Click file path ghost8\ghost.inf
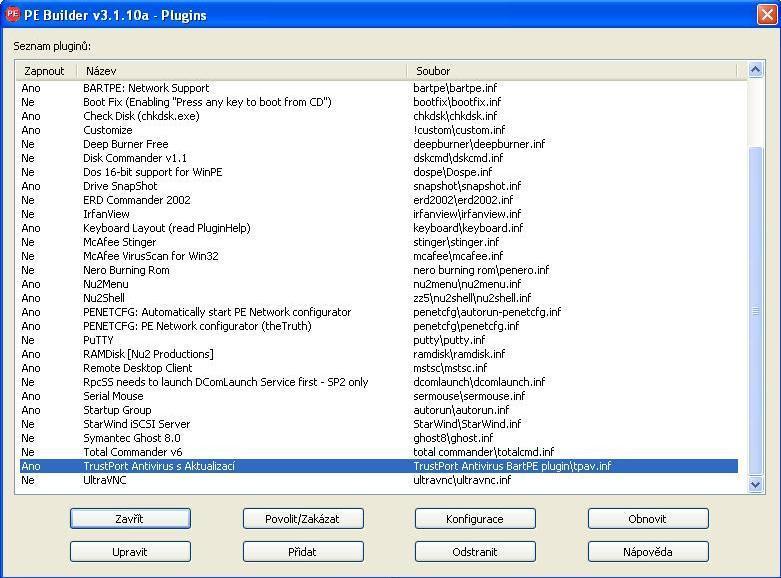This screenshot has width=781, height=578. [x=453, y=438]
